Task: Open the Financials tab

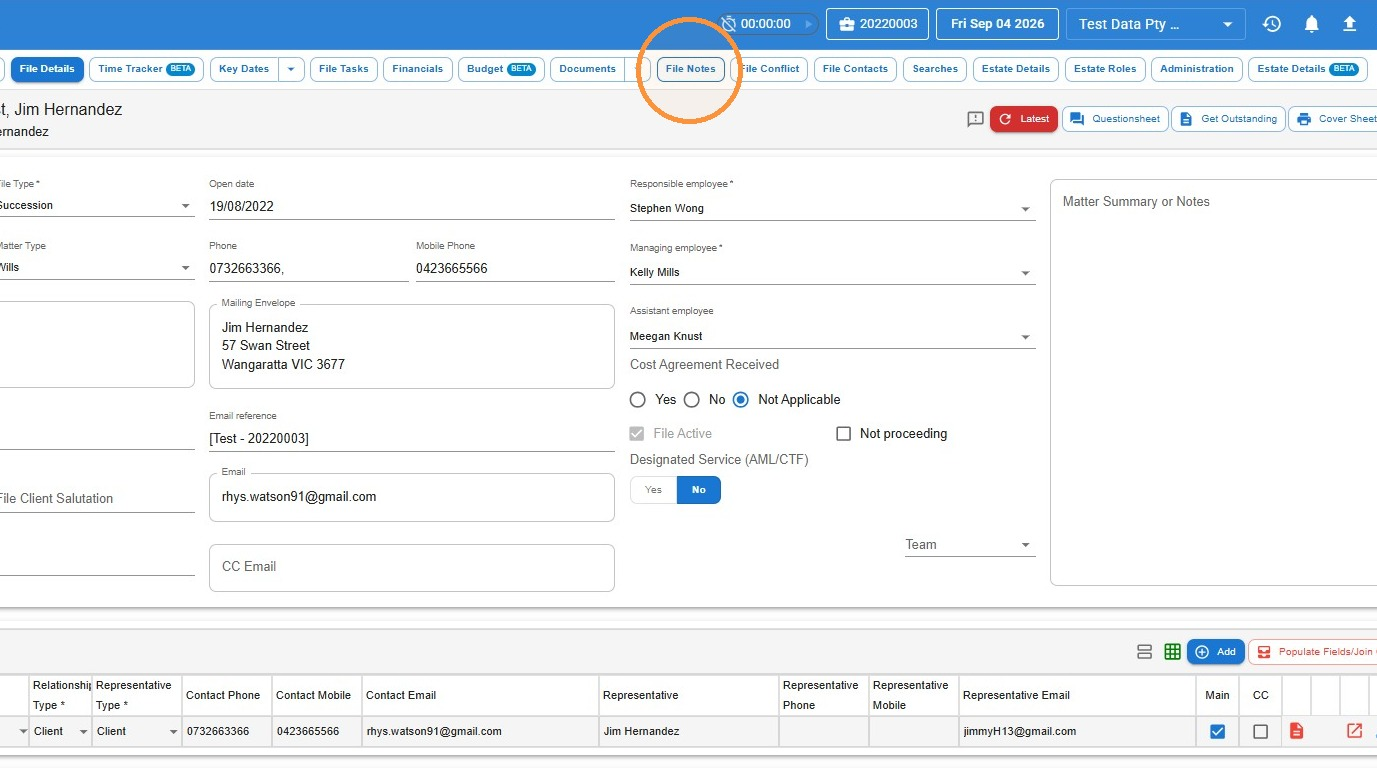Action: (x=417, y=69)
